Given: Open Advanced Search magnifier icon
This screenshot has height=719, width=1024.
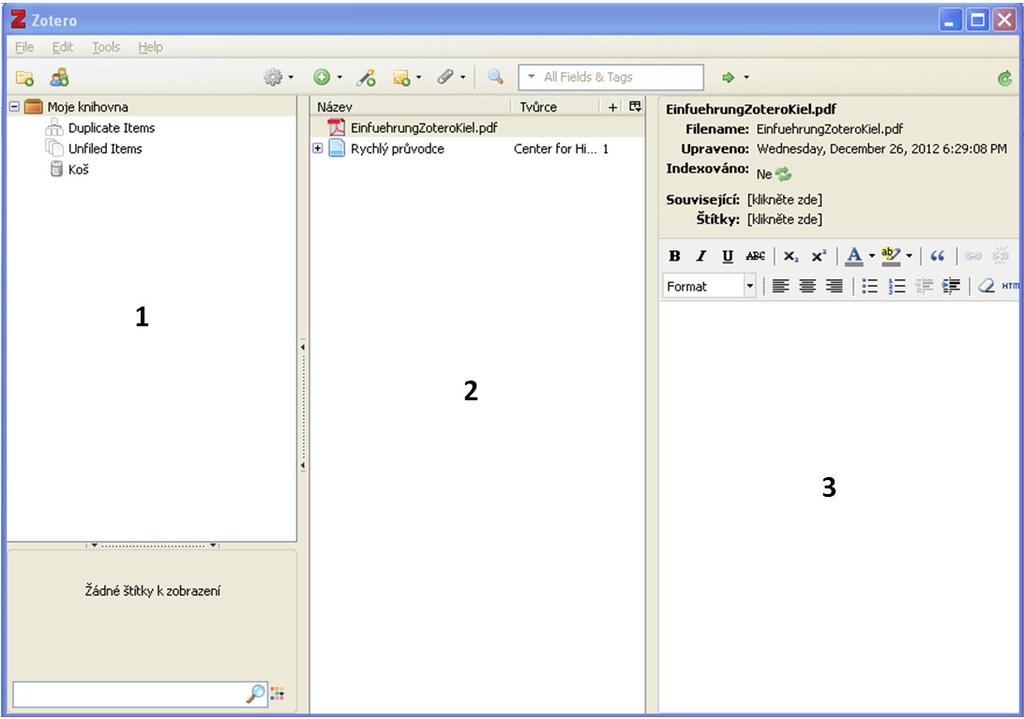Looking at the screenshot, I should [x=496, y=76].
